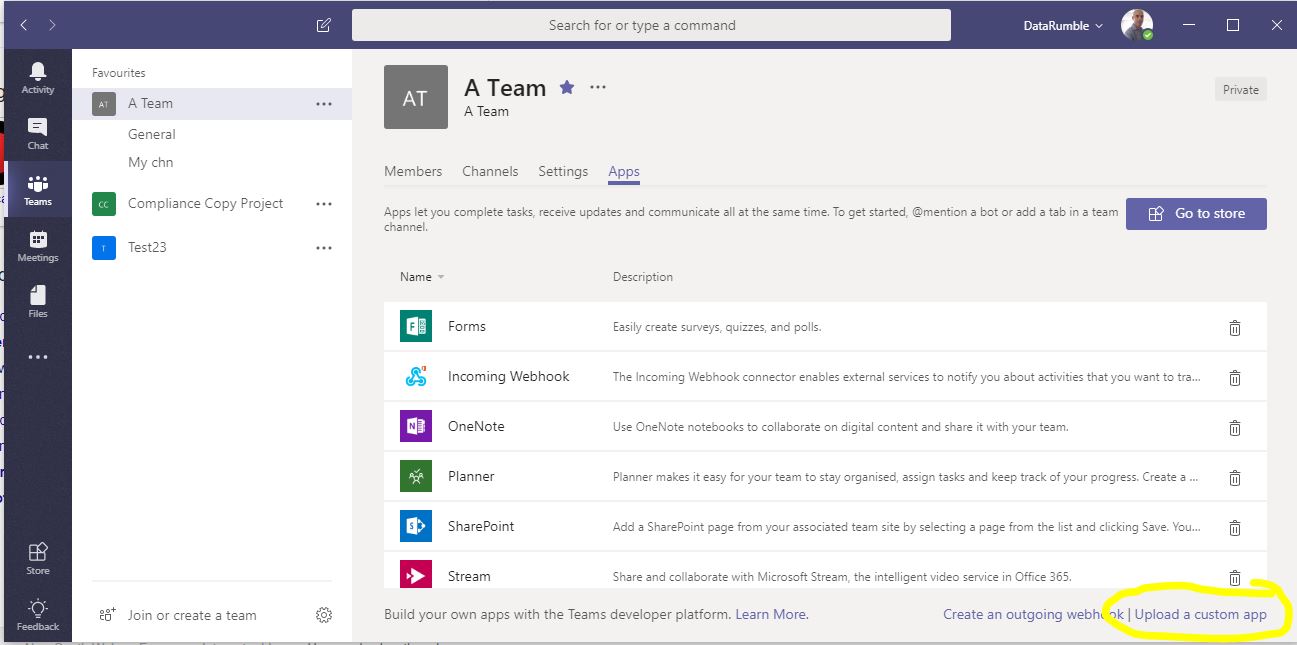Toggle the favourite star next to A Team
1297x645 pixels.
pos(567,87)
